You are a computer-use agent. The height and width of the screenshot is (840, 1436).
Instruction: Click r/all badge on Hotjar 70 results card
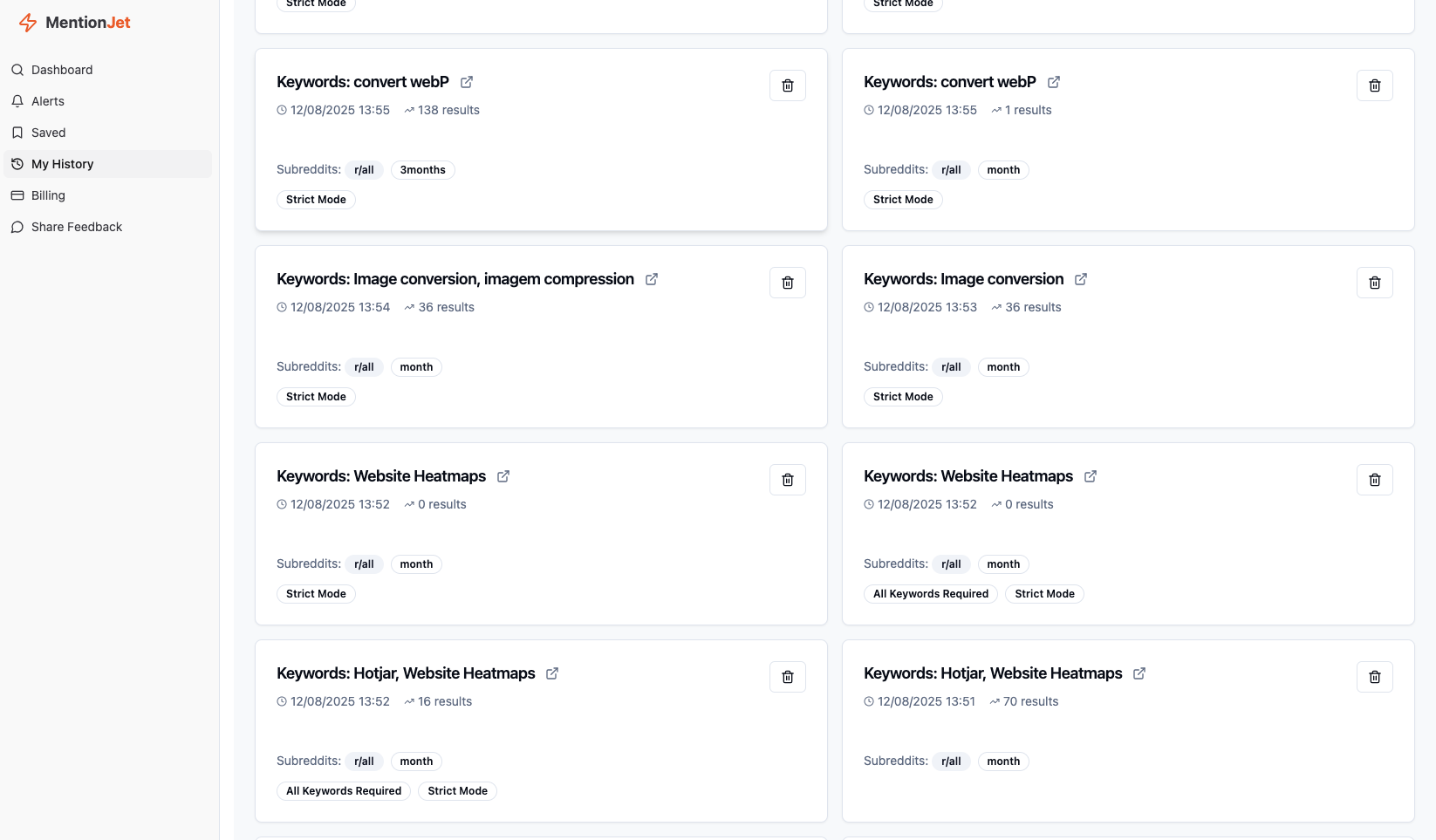951,761
